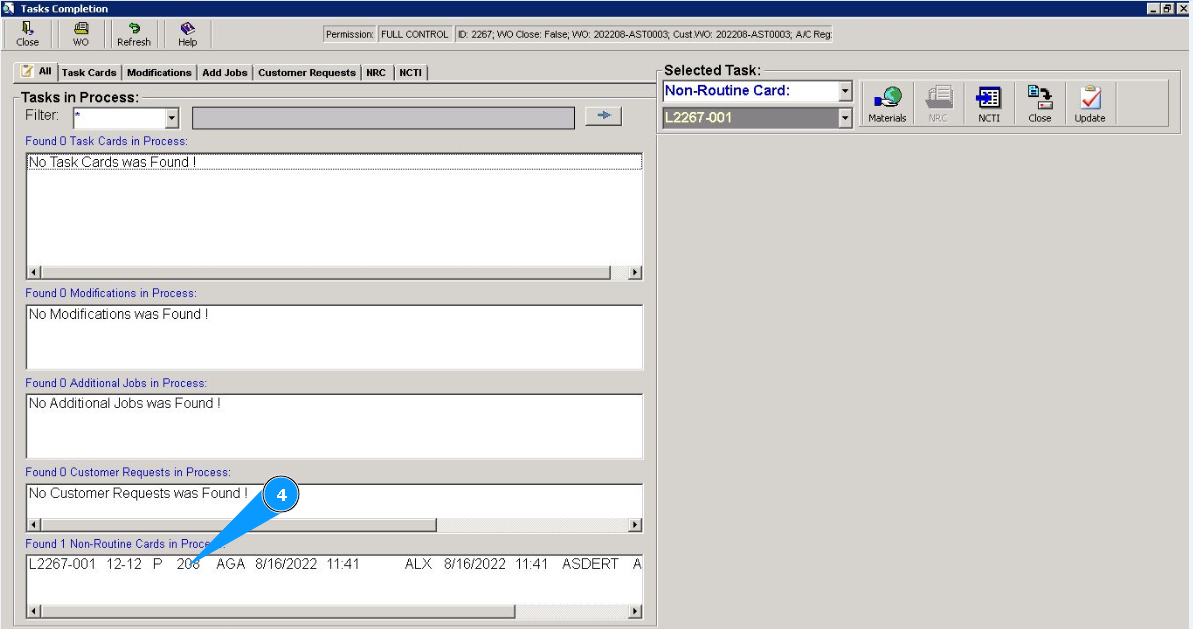
Task: Open the Help book icon
Action: coord(187,34)
